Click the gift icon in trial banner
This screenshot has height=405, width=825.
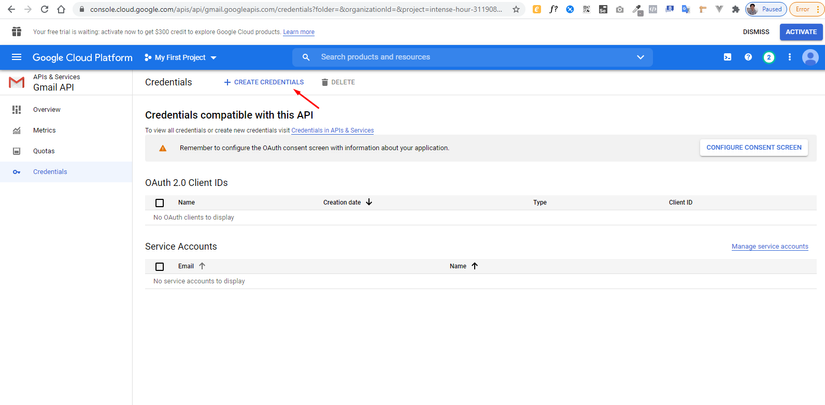(17, 32)
